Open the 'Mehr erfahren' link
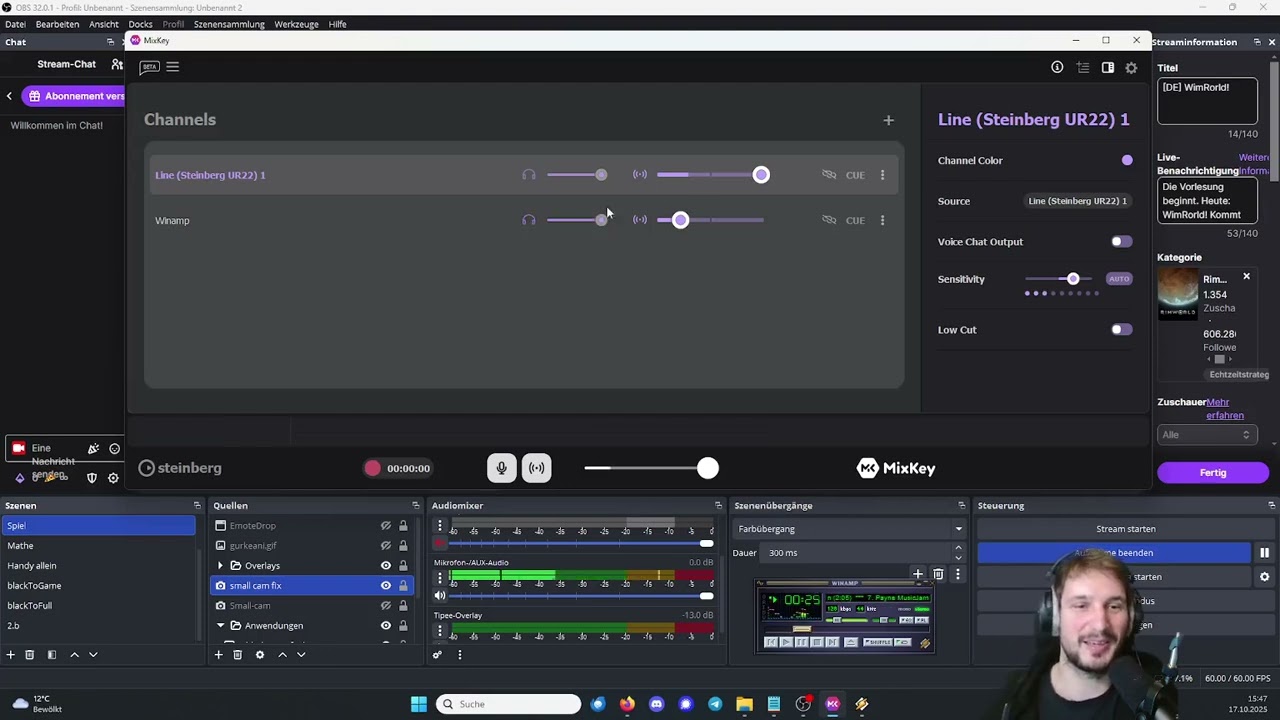Image resolution: width=1280 pixels, height=720 pixels. click(1224, 409)
